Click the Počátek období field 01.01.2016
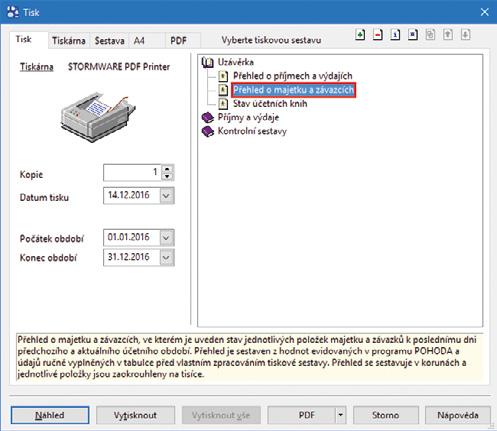The height and width of the screenshot is (431, 497). tap(132, 238)
